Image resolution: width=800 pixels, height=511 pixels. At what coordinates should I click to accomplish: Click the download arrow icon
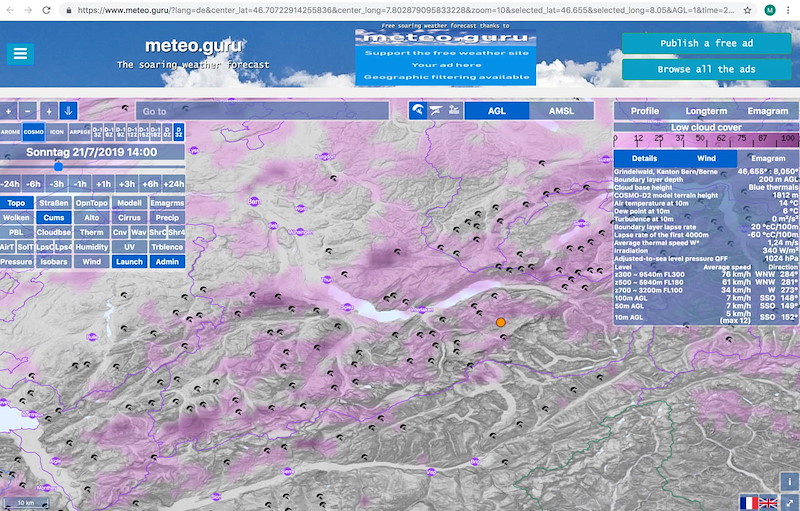coord(68,111)
